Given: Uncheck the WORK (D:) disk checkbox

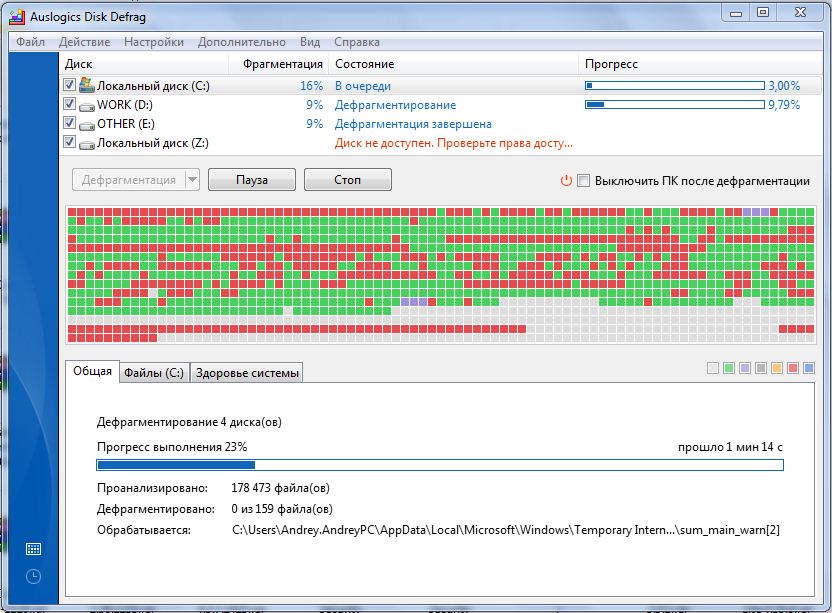Looking at the screenshot, I should click(69, 105).
